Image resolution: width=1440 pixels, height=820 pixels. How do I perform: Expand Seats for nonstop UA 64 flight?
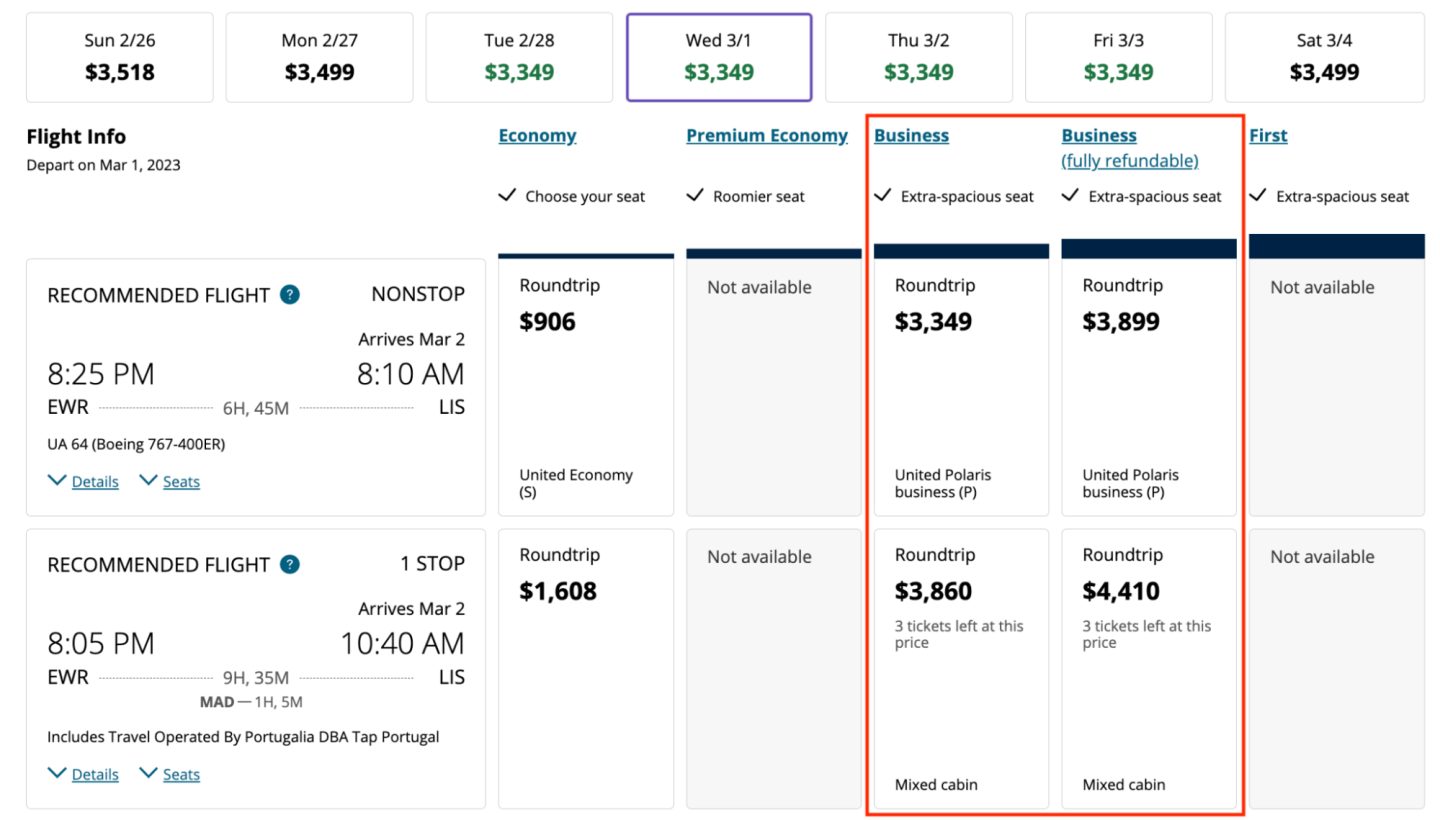click(x=180, y=482)
